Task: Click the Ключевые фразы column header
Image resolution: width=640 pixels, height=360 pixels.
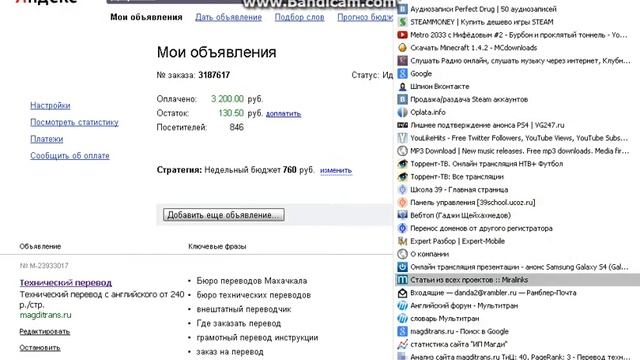Action: coord(217,247)
